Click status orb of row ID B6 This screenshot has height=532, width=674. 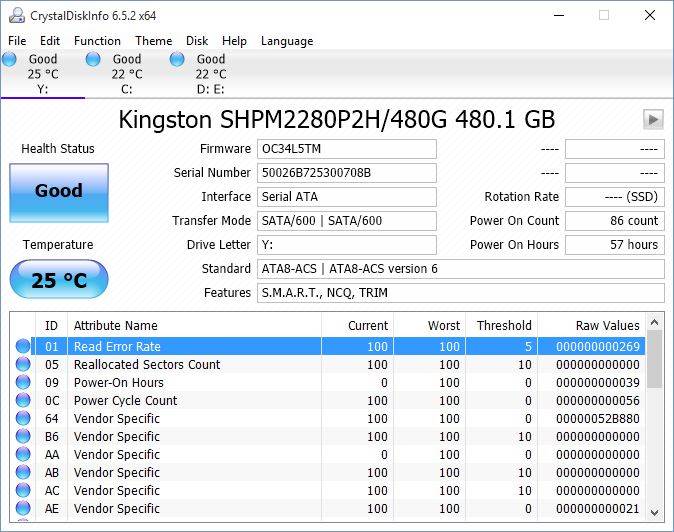(x=23, y=437)
